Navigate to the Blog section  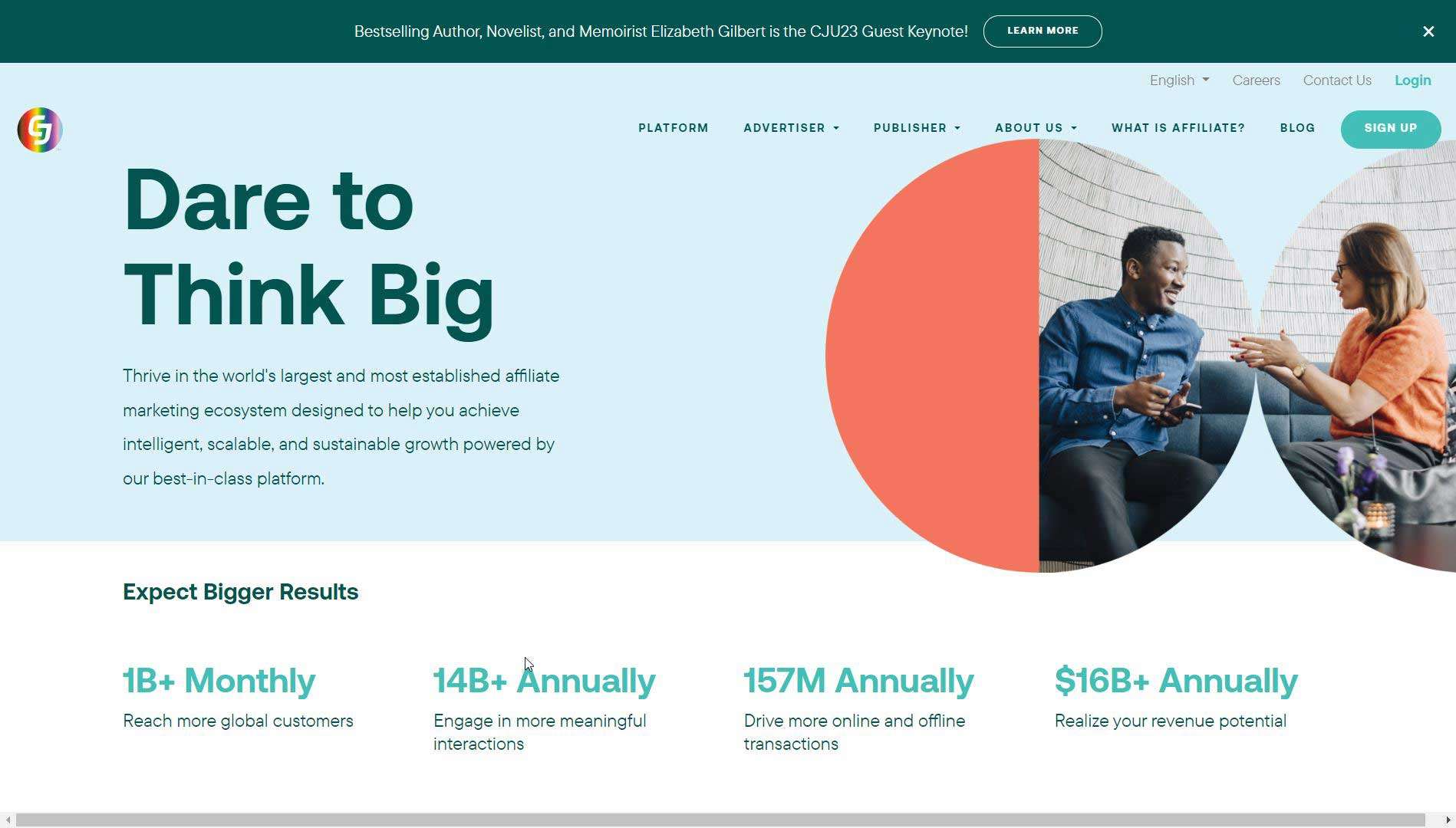(1297, 128)
